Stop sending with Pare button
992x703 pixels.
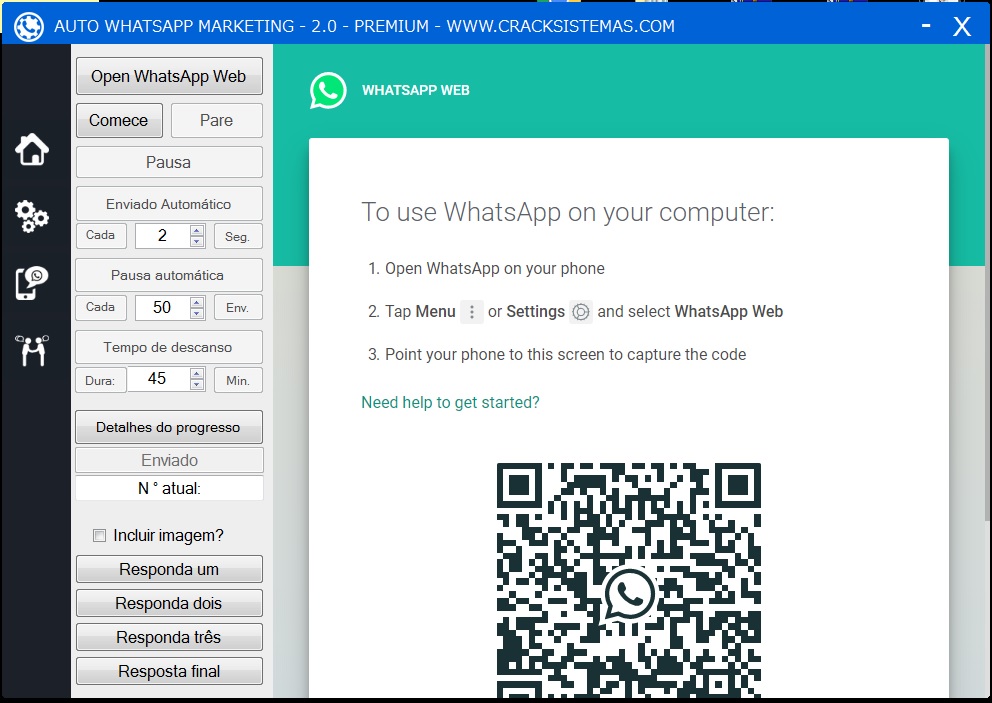coord(216,120)
